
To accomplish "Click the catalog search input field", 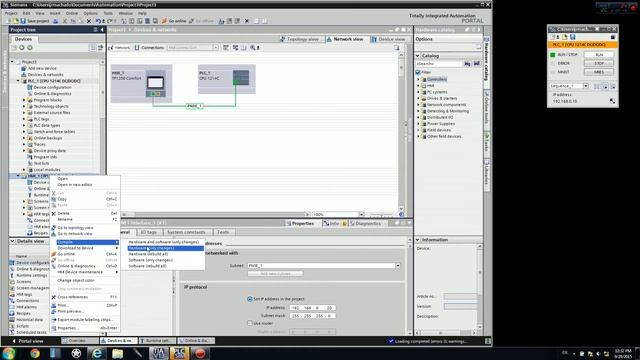I will (439, 64).
